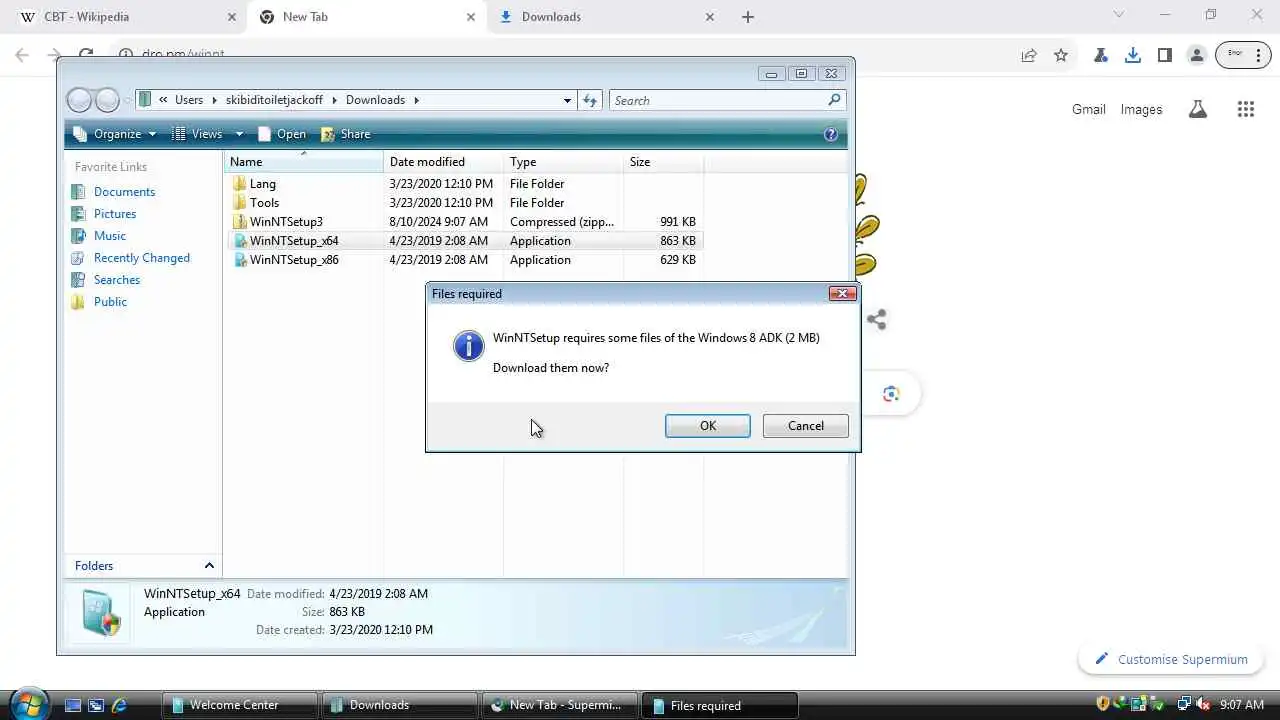Viewport: 1280px width, 720px height.
Task: Open the browser profile avatar
Action: click(x=1197, y=55)
